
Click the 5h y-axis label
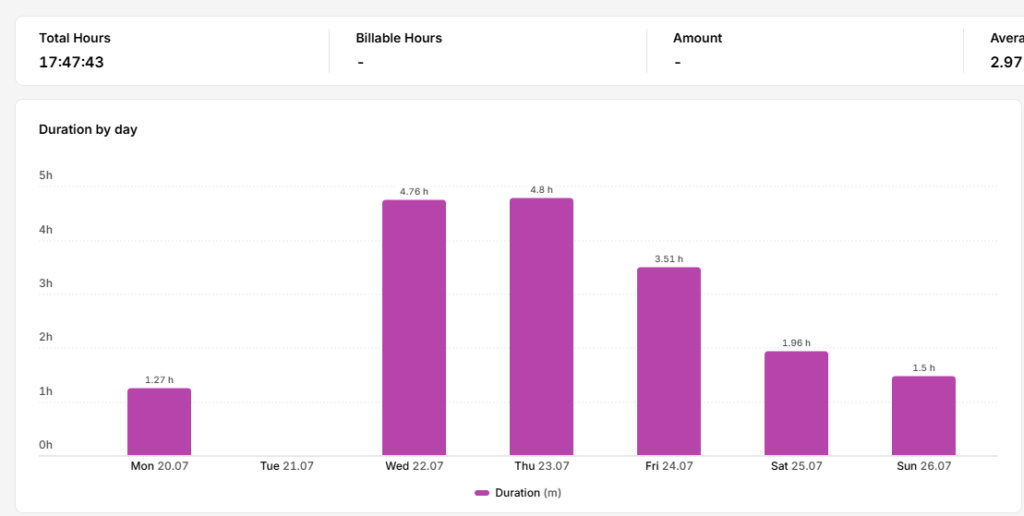tap(46, 175)
